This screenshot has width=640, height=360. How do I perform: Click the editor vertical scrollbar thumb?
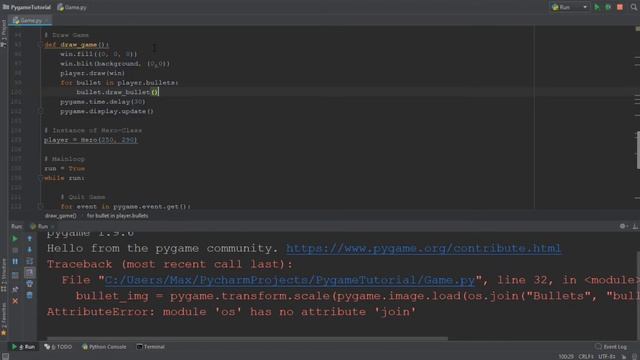click(638, 149)
